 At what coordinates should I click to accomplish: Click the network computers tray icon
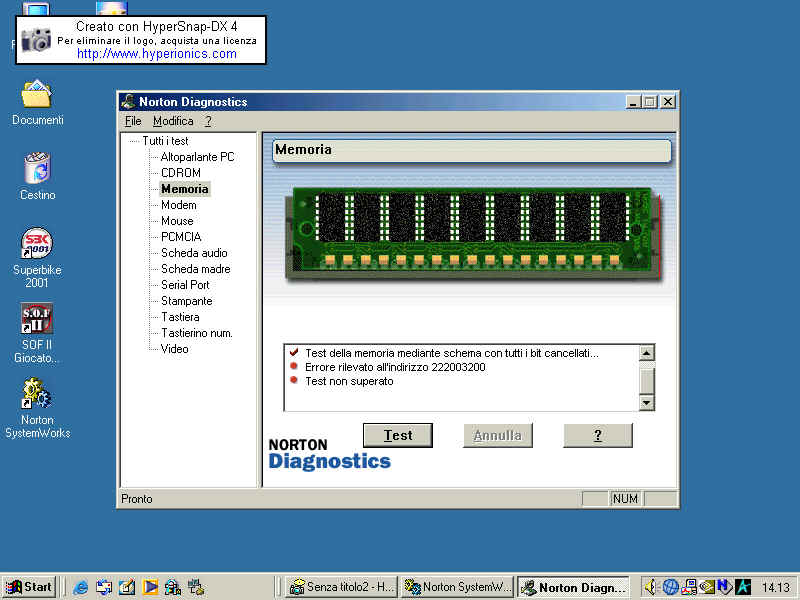point(688,587)
